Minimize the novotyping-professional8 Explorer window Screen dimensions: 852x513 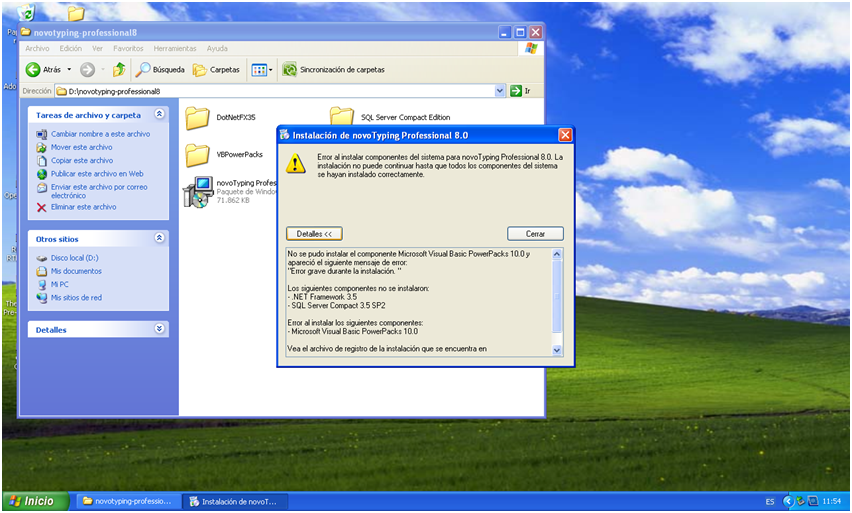pos(505,32)
